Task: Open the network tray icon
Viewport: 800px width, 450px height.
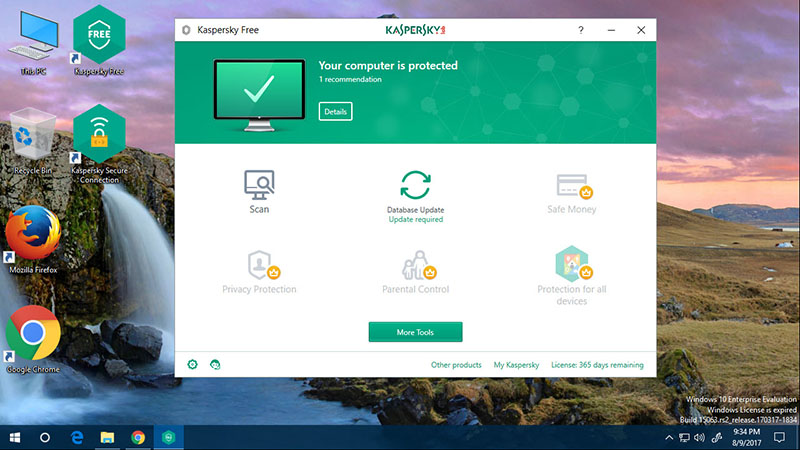Action: [x=684, y=437]
